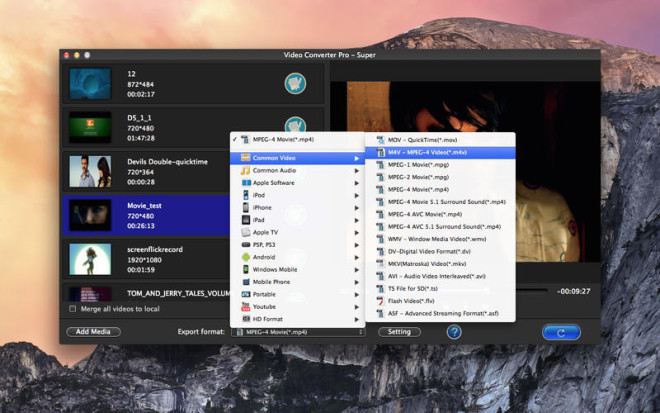Open the Setting button
Viewport: 660px width, 413px height.
[x=399, y=332]
